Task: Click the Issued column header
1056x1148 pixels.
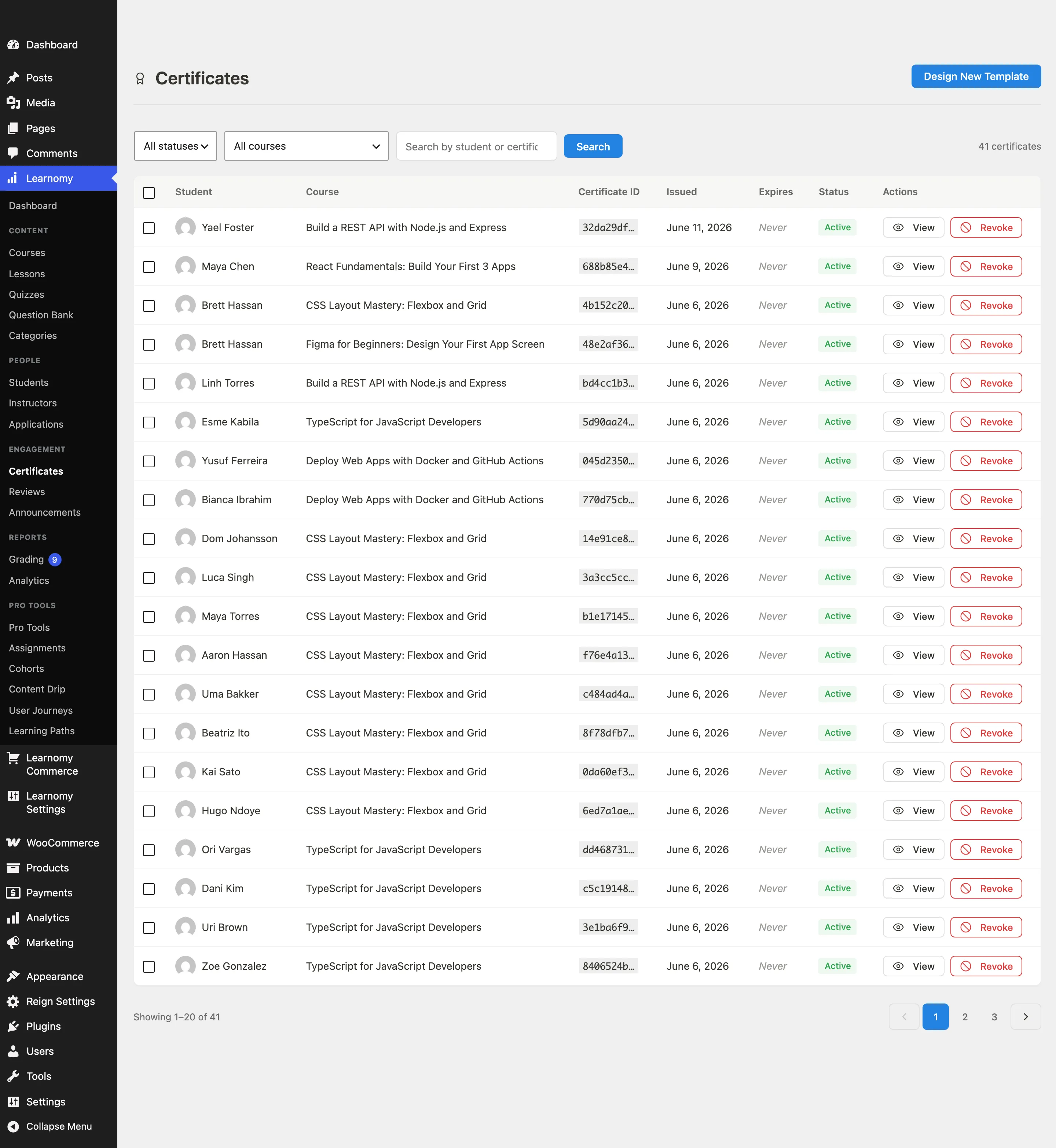Action: pos(682,192)
